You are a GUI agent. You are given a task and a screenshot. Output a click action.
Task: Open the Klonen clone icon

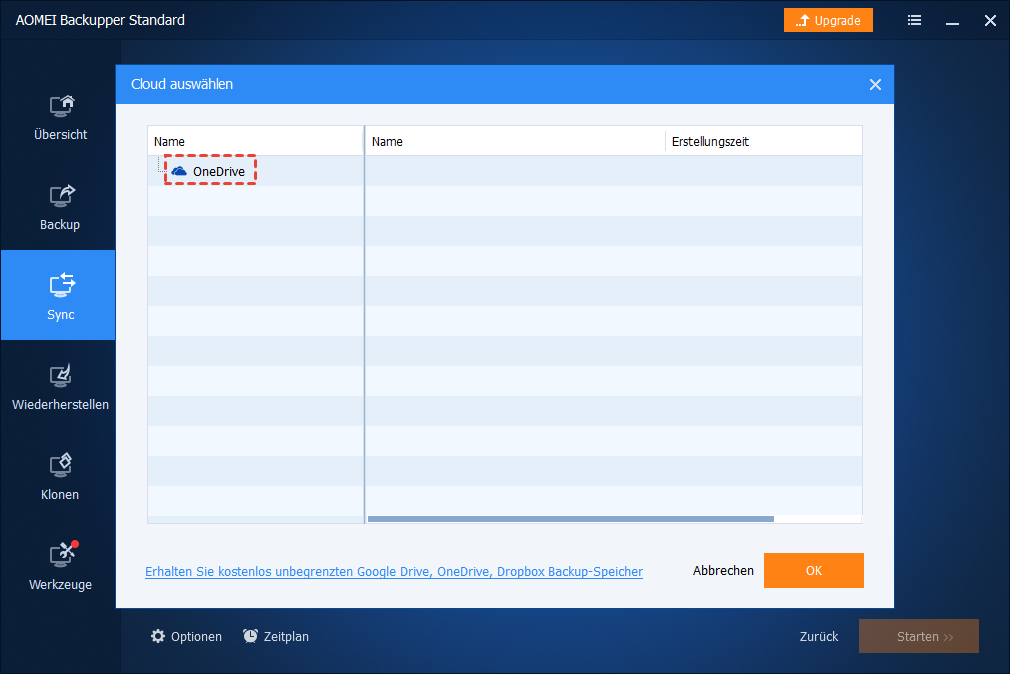point(61,465)
